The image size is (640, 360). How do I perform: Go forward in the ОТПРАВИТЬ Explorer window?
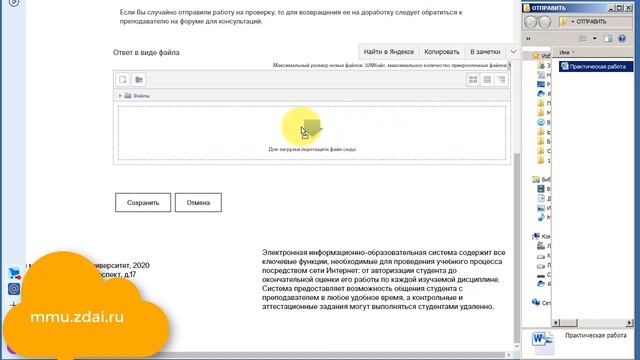tap(544, 22)
